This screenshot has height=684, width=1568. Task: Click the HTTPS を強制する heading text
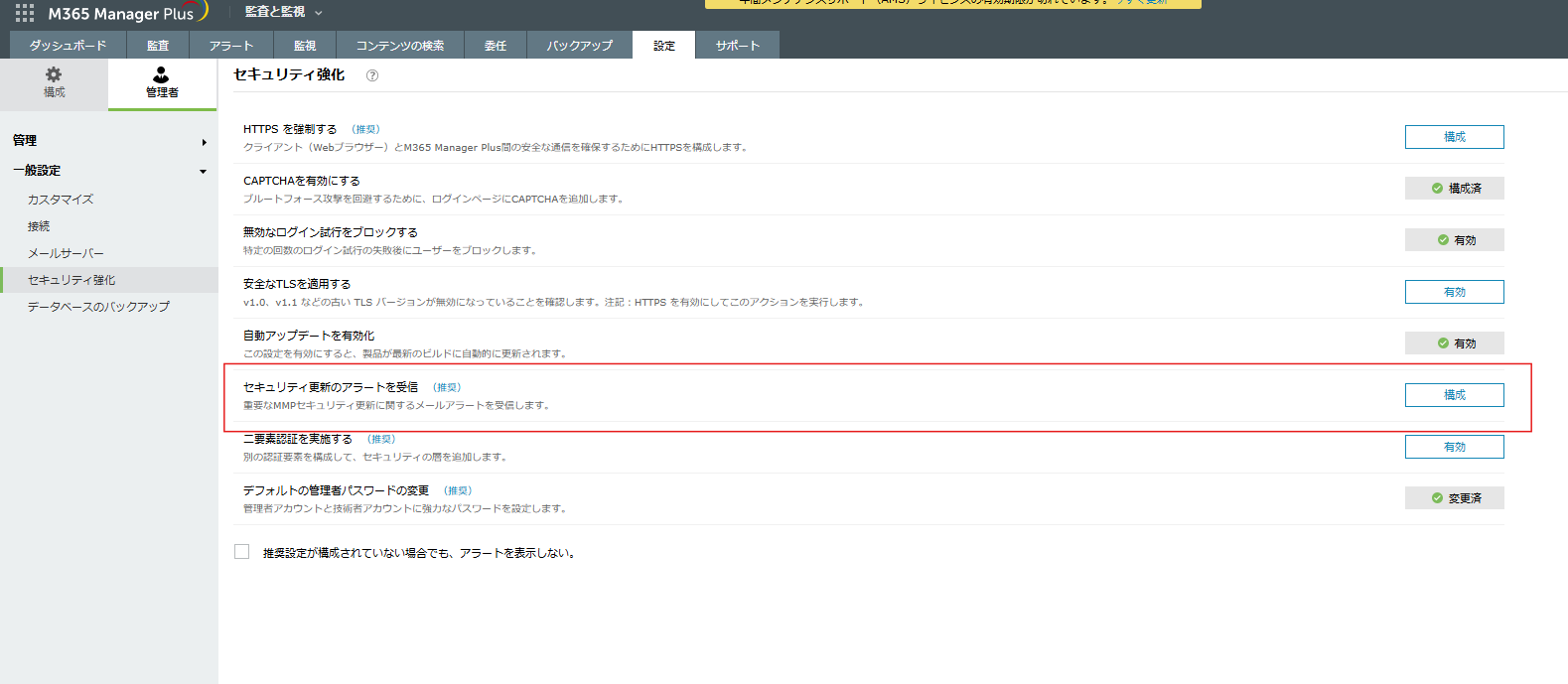(290, 129)
